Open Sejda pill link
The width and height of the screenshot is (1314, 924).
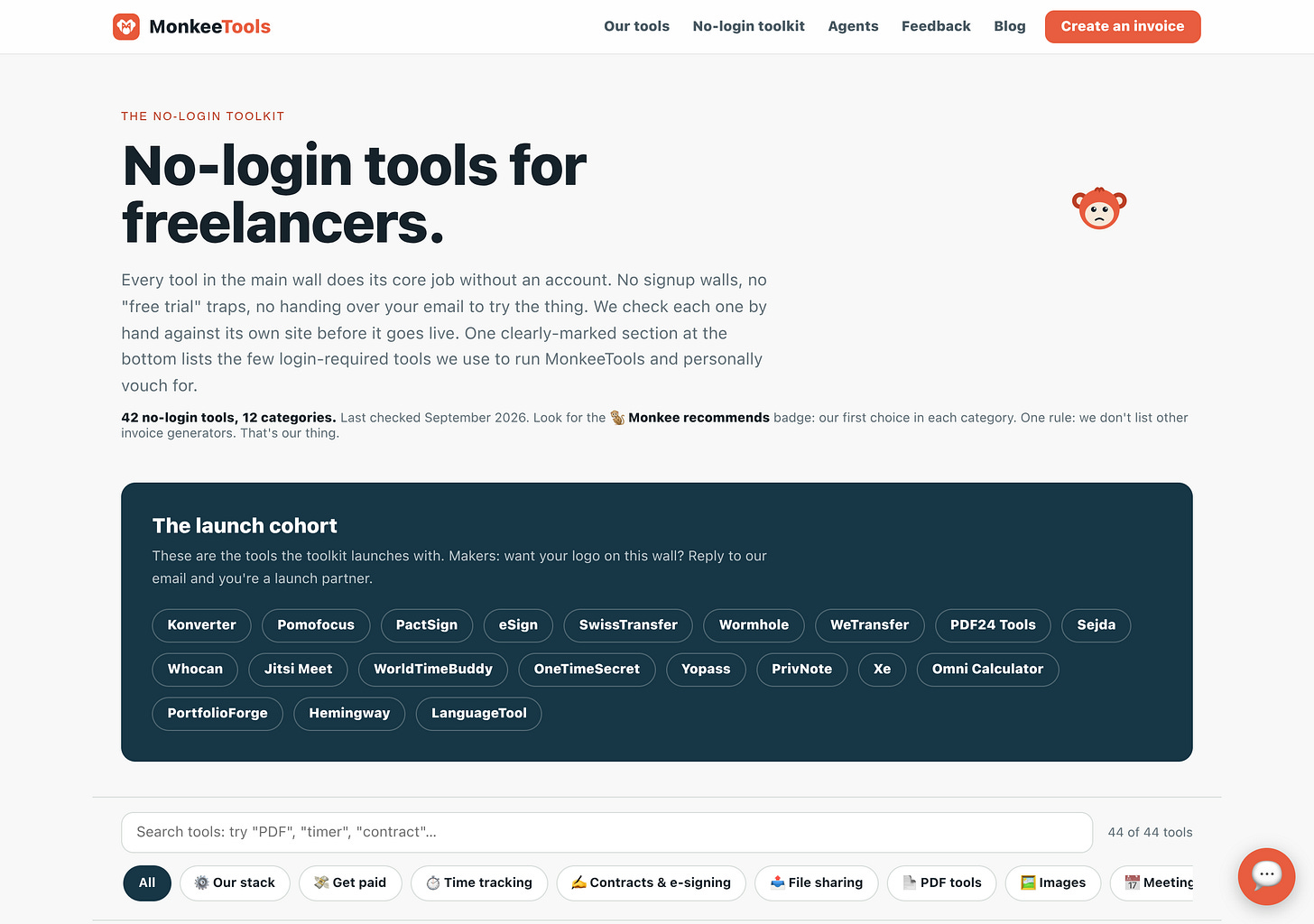pos(1096,624)
